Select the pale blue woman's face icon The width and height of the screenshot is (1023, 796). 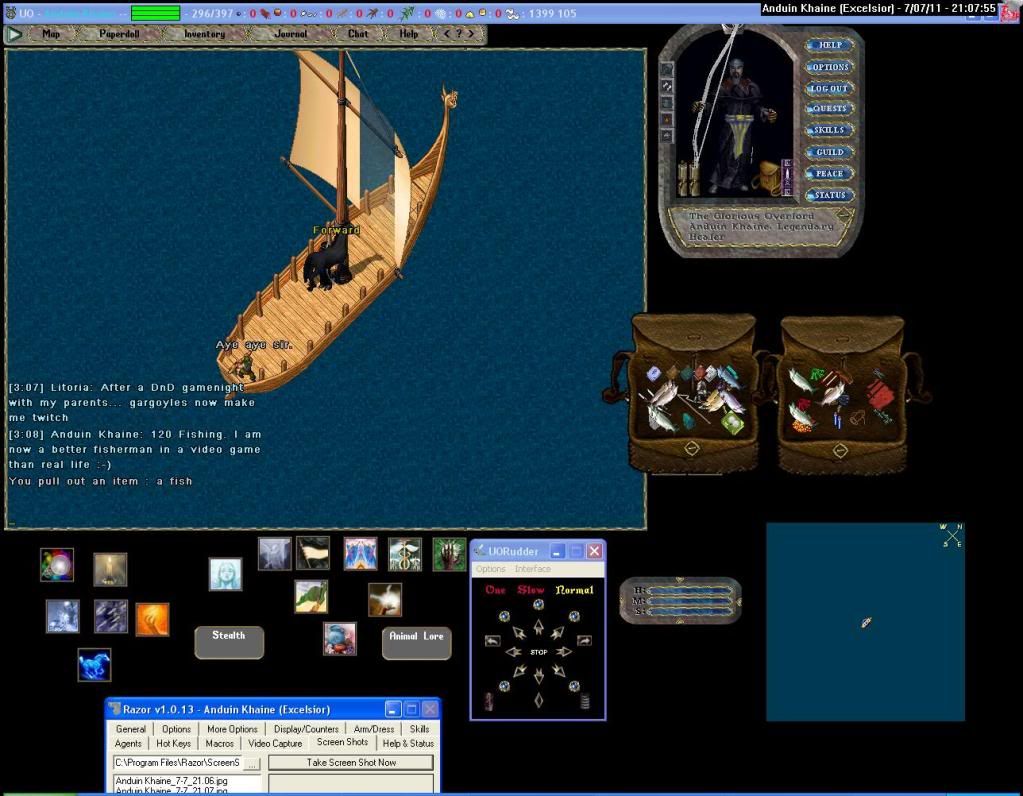pyautogui.click(x=225, y=574)
